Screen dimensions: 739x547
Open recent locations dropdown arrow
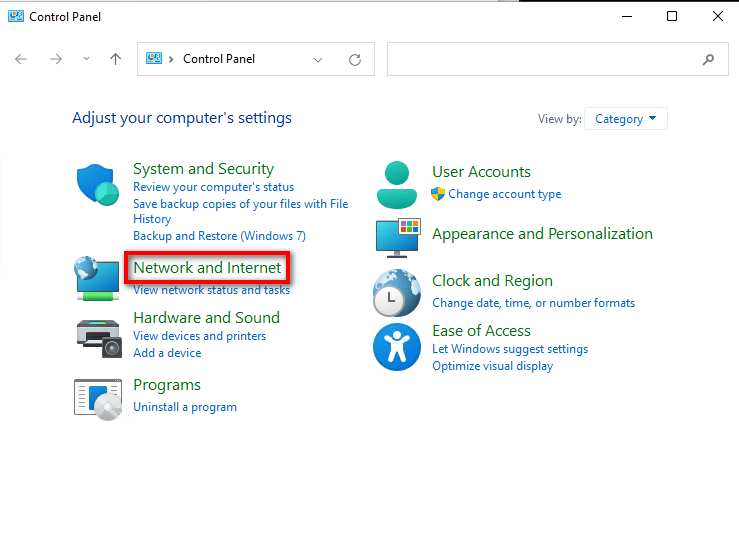click(x=86, y=60)
